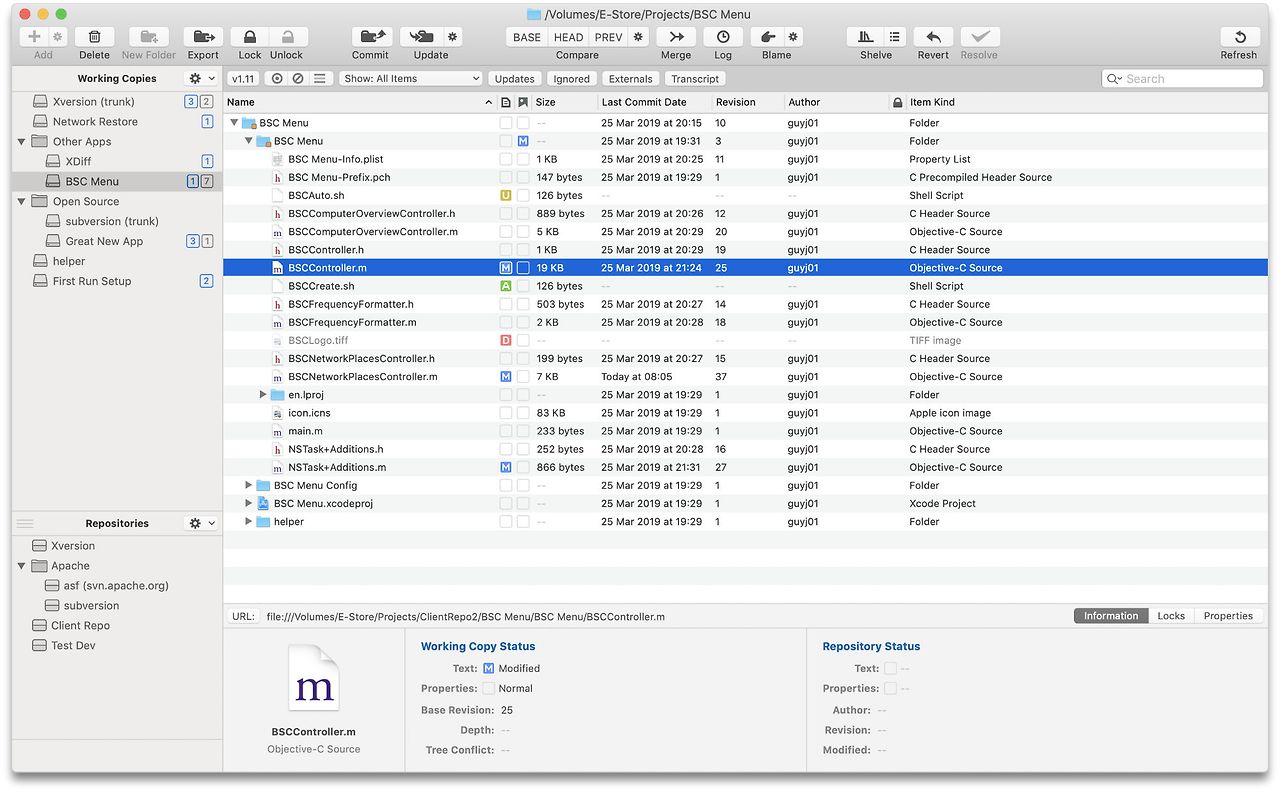The width and height of the screenshot is (1280, 792).
Task: Click the Commit toolbar icon
Action: (x=371, y=37)
